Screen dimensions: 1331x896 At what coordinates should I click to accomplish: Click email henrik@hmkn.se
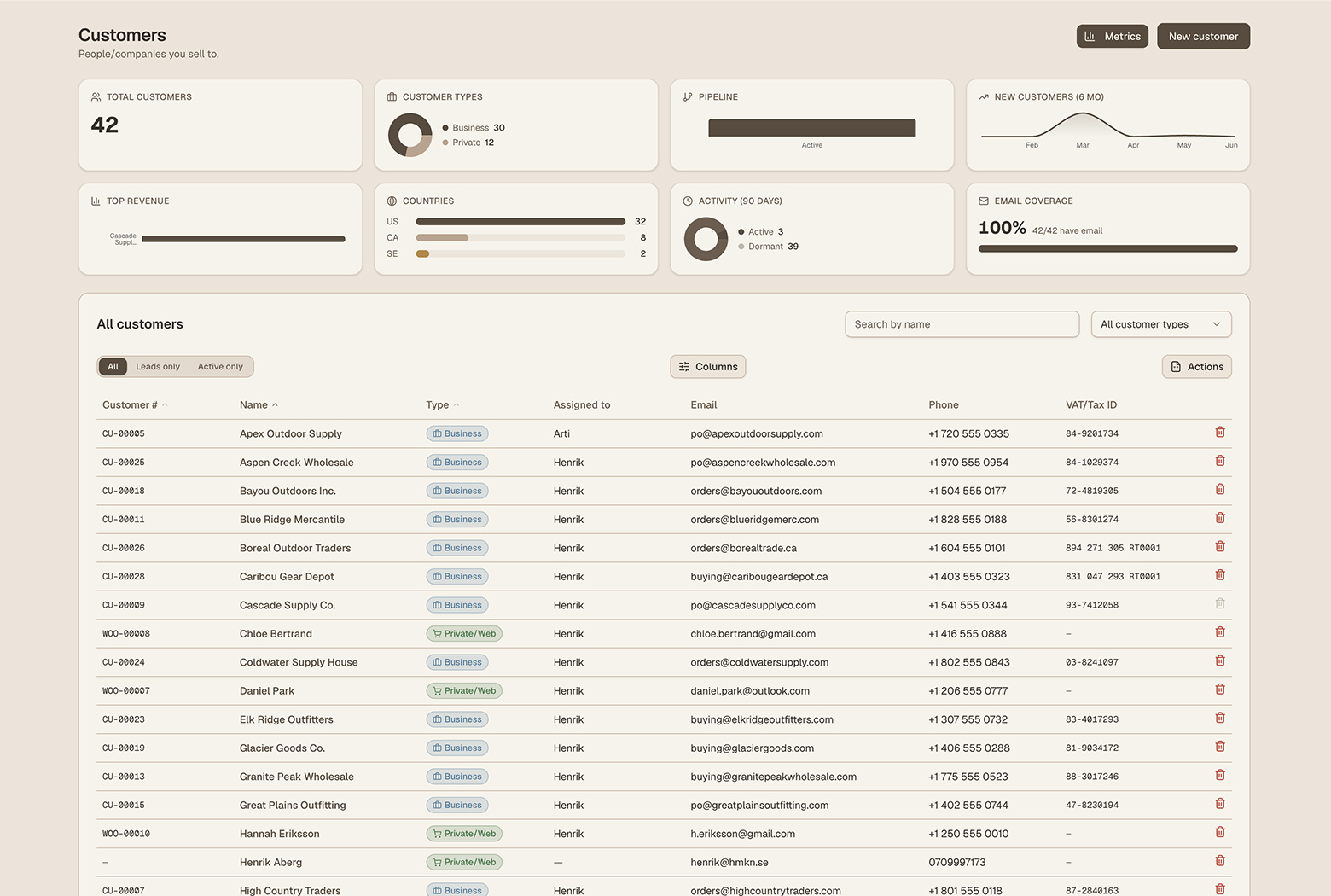tap(729, 863)
